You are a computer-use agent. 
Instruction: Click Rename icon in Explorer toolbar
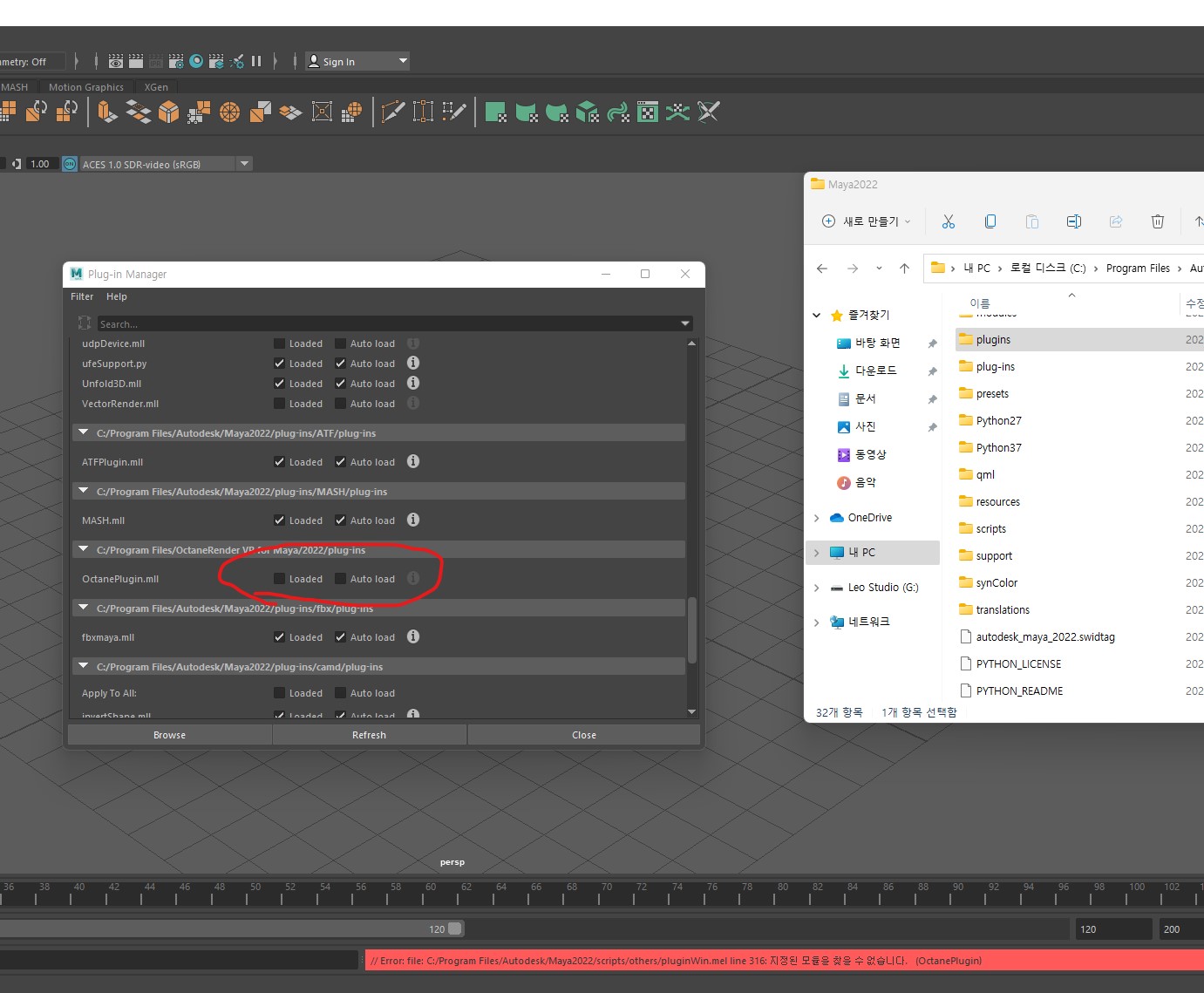[x=1074, y=221]
